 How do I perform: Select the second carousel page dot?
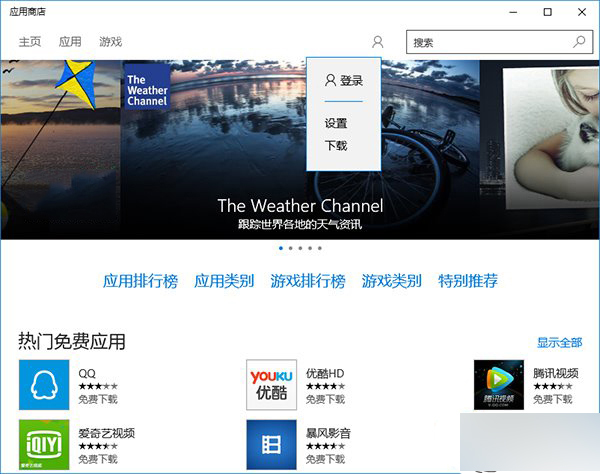[290, 248]
